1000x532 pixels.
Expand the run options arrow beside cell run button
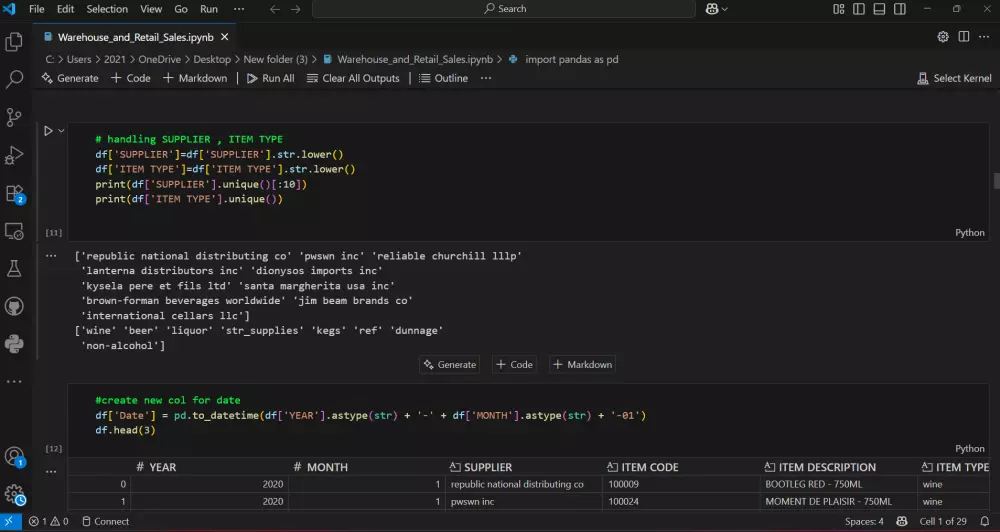coord(61,131)
